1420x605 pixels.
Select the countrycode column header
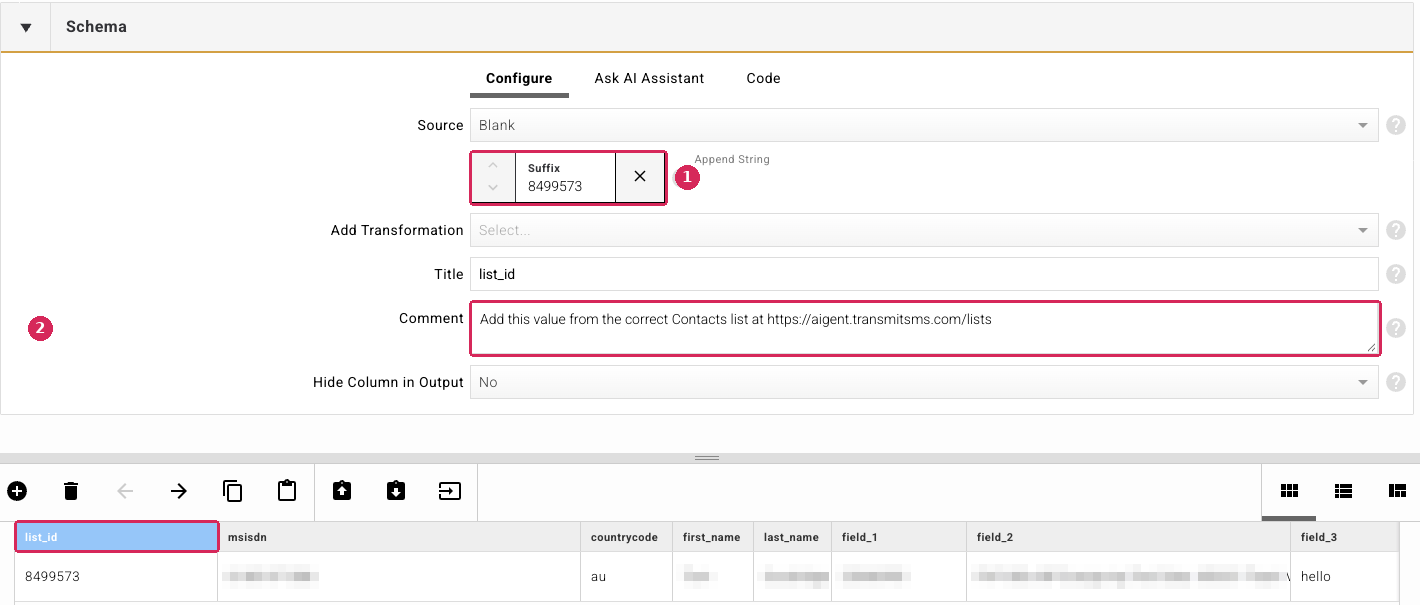coord(624,537)
